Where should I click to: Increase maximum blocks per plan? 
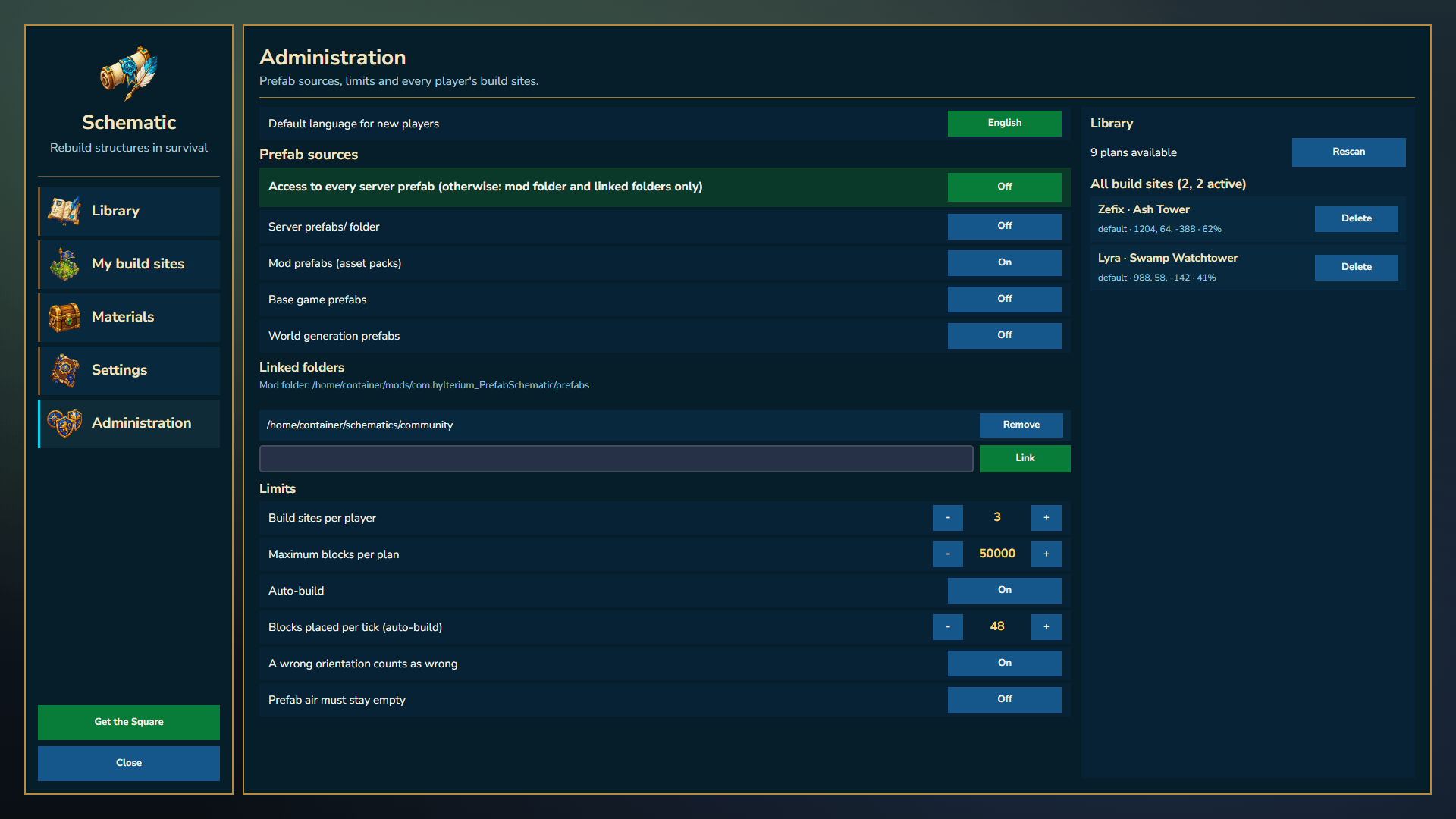click(1046, 554)
